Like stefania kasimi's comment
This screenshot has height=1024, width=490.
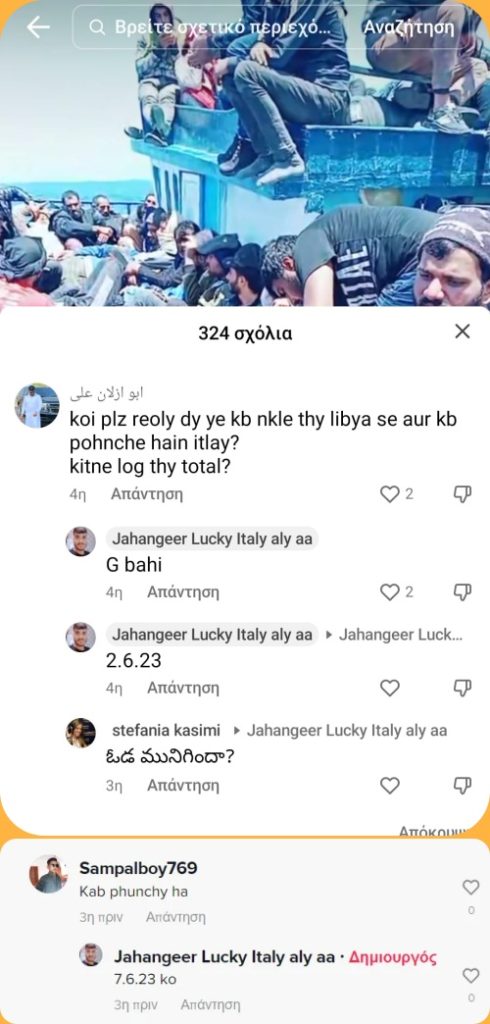tap(389, 786)
